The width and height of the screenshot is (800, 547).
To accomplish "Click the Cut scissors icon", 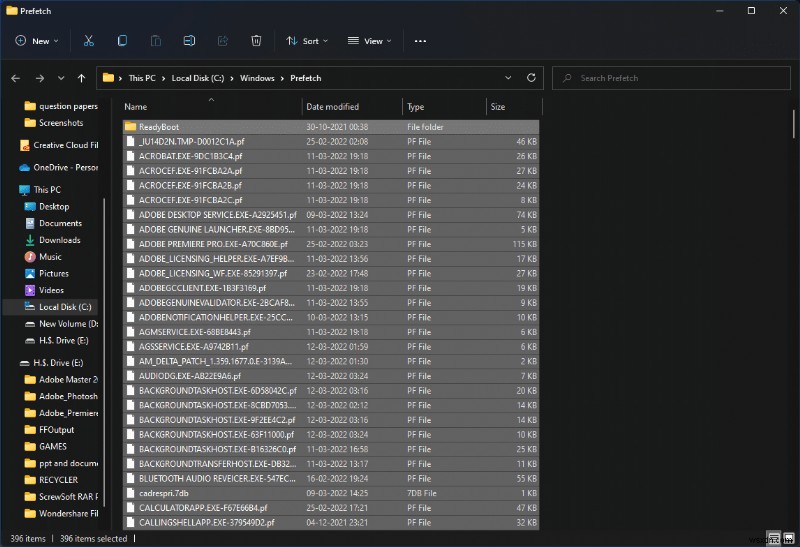I will 88,41.
